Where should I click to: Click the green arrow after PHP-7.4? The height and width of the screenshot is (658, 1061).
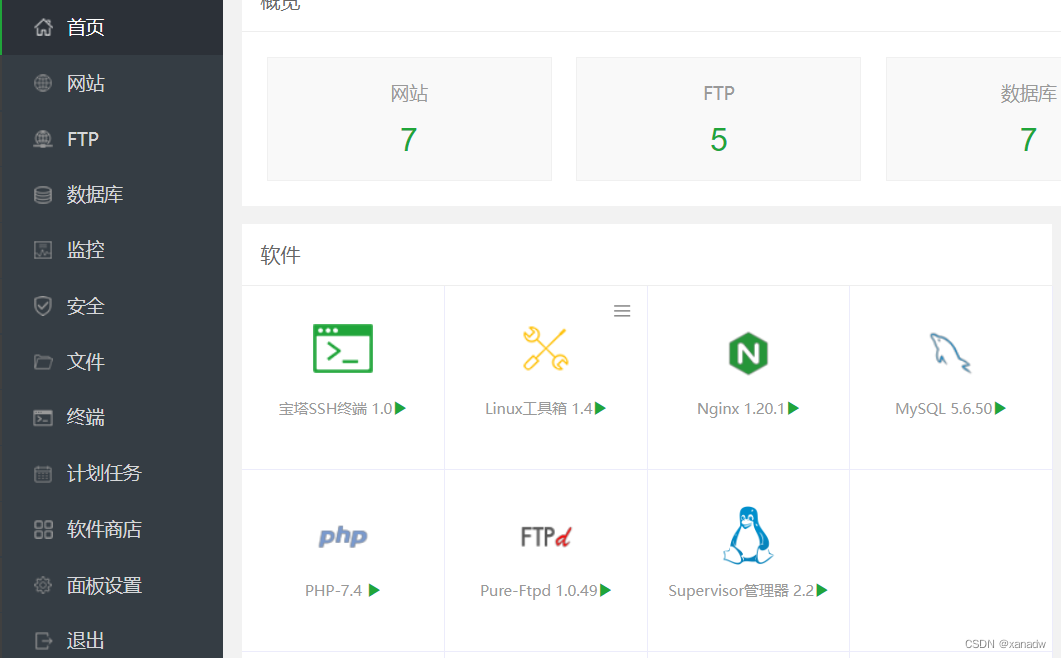[374, 590]
